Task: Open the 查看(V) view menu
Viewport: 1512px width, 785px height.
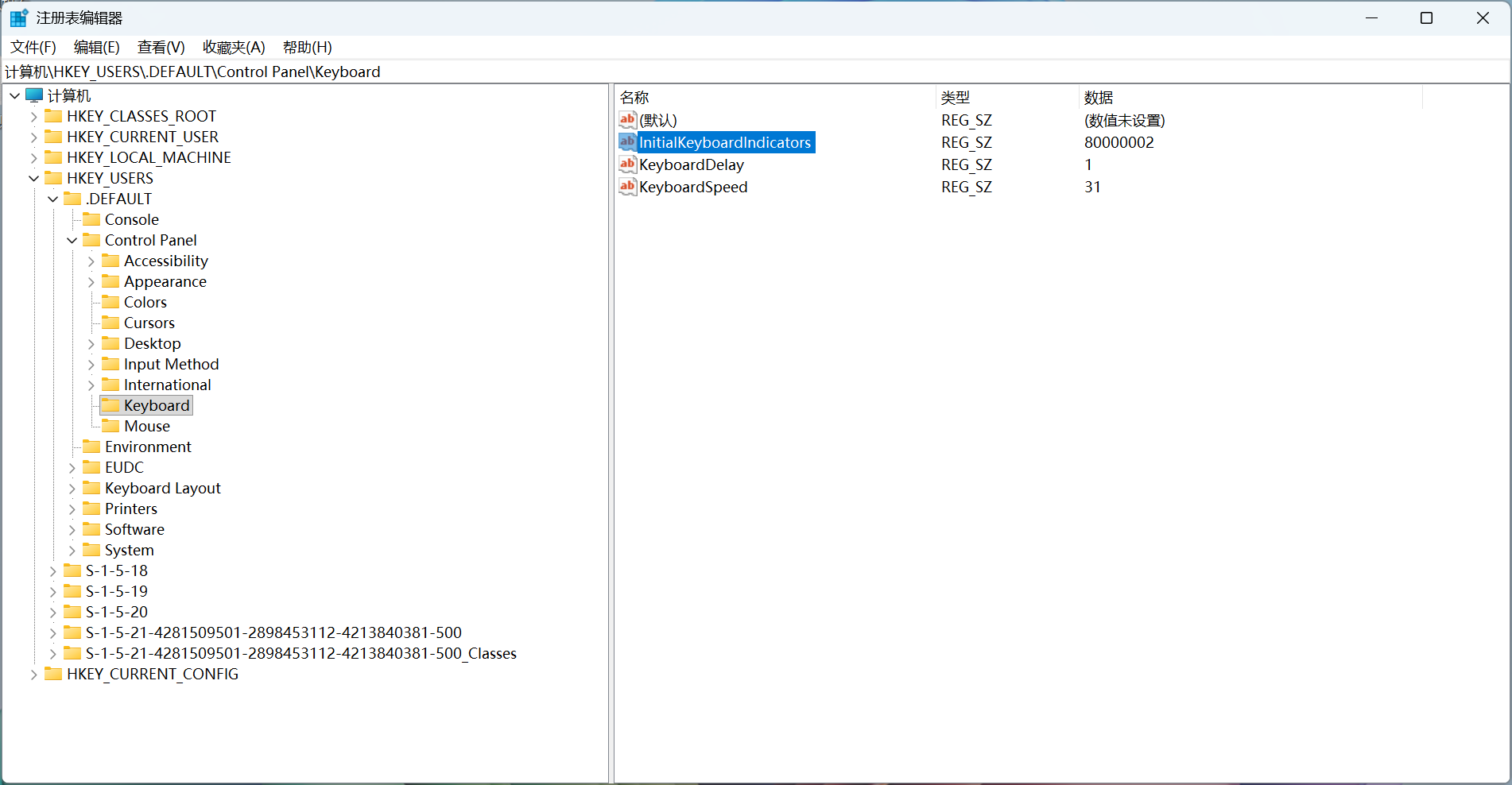Action: 161,48
